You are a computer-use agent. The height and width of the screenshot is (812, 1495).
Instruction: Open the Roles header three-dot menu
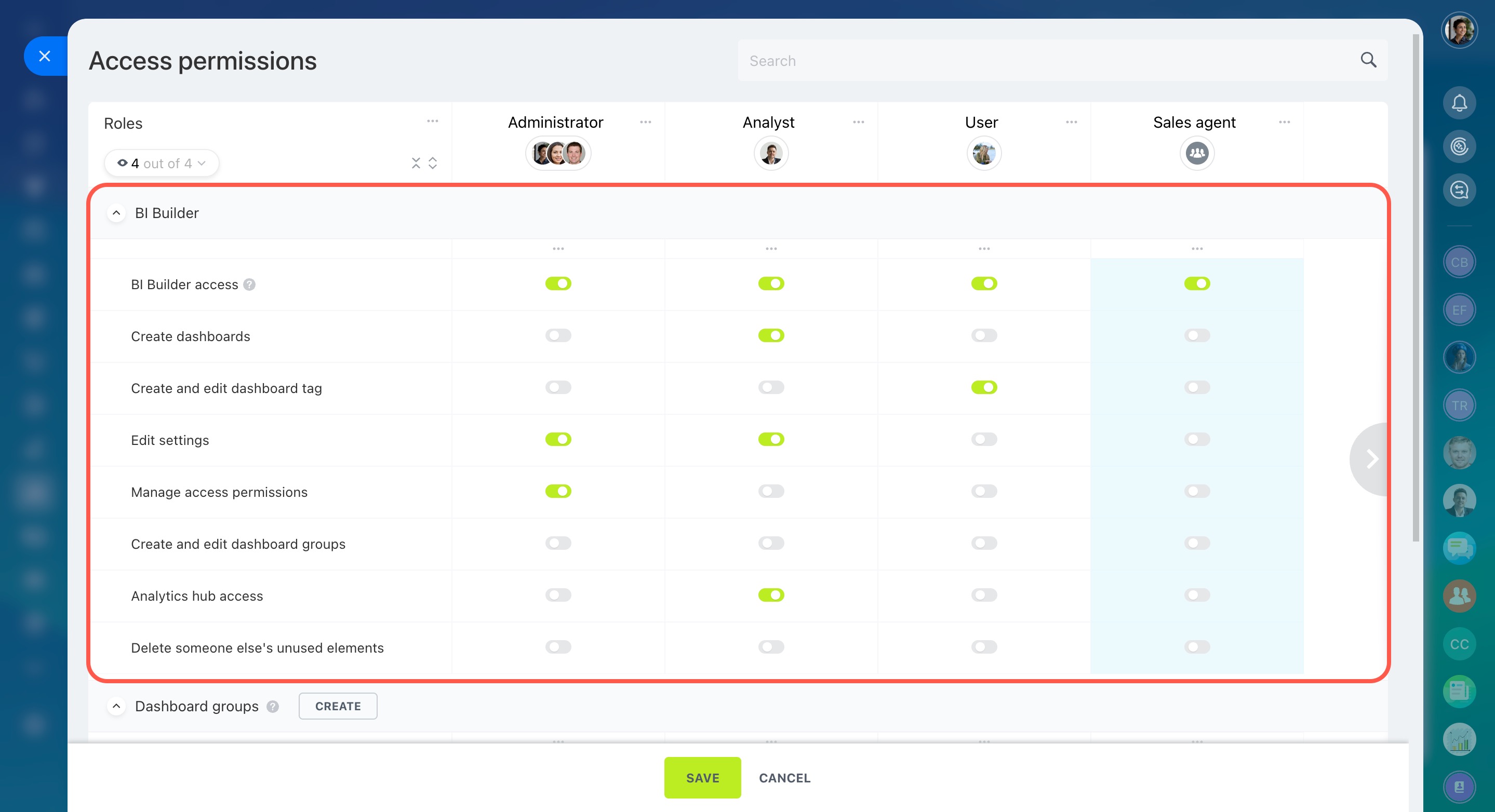[432, 120]
